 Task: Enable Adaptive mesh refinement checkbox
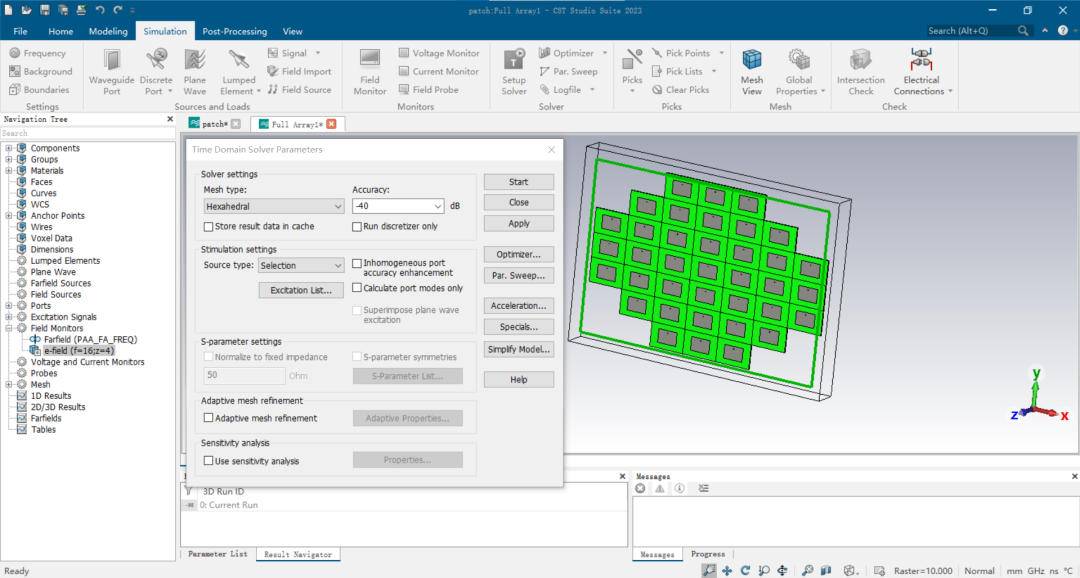(x=209, y=418)
